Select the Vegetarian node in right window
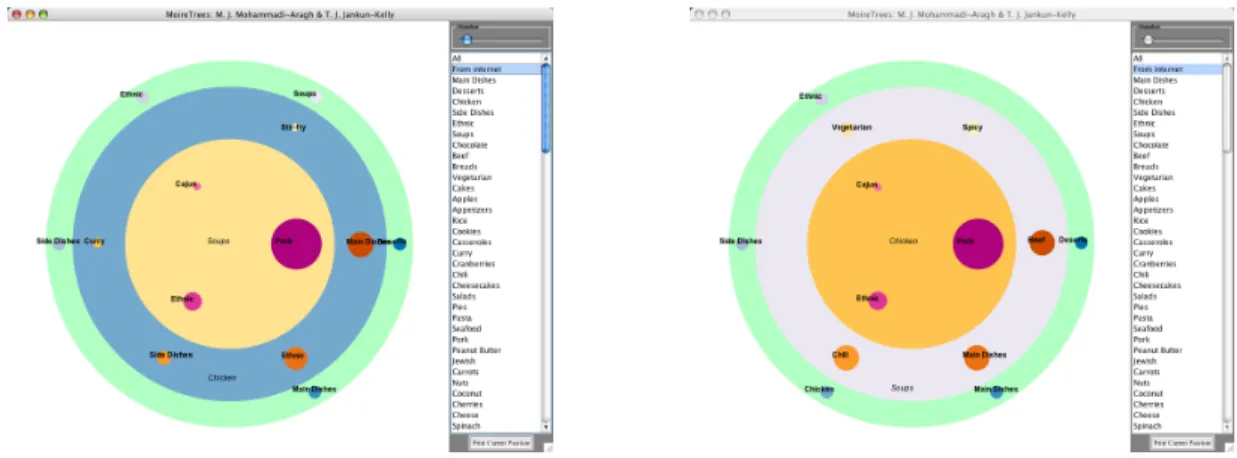The height and width of the screenshot is (458, 1237). 845,128
